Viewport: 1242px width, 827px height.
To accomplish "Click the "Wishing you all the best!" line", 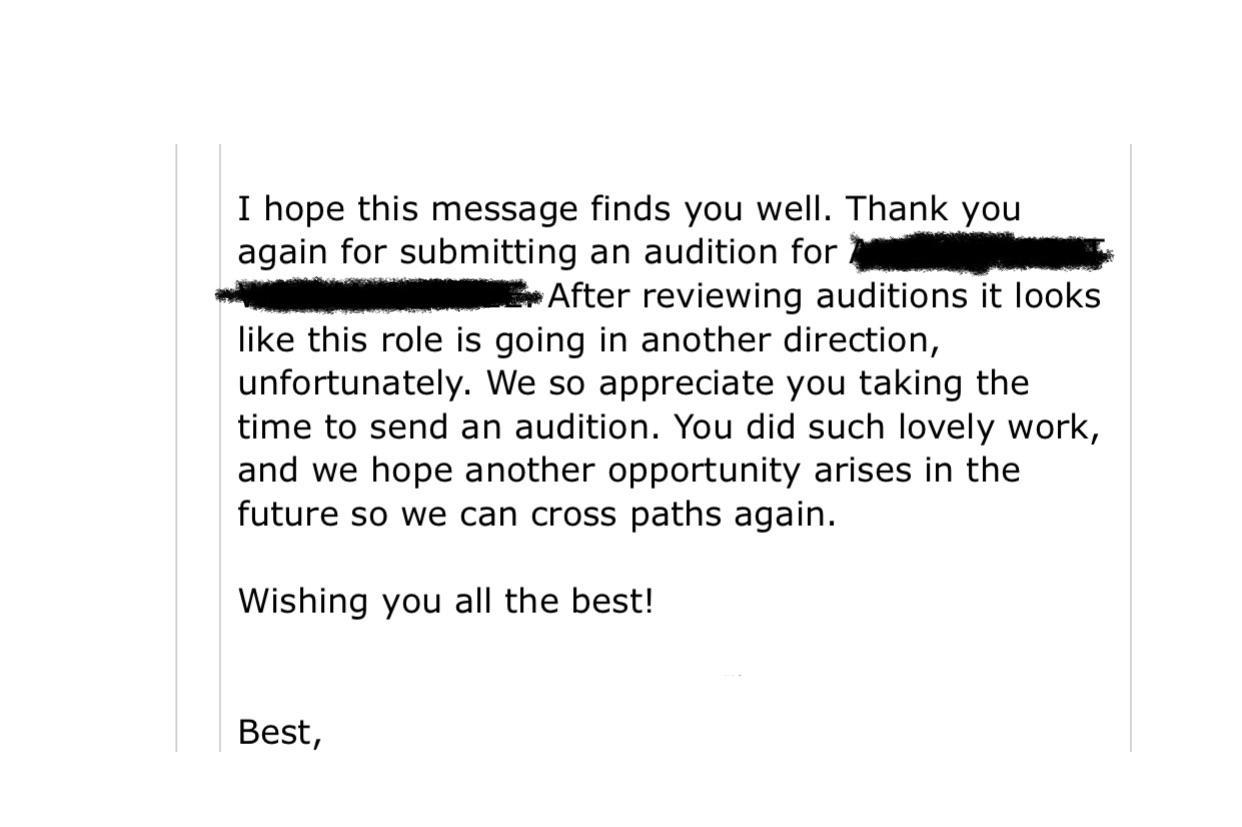I will pos(445,601).
